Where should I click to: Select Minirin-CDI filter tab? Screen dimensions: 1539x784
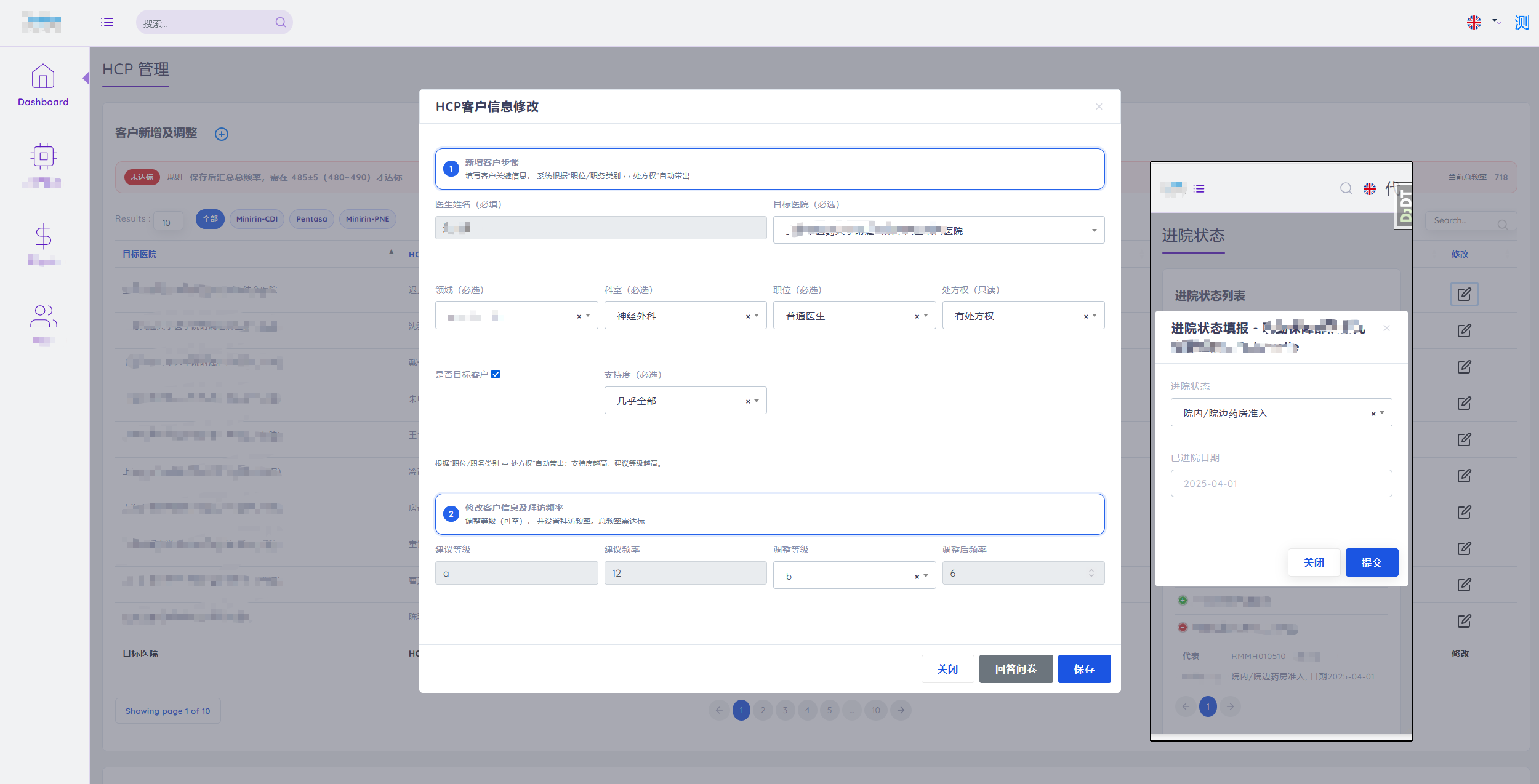(257, 219)
